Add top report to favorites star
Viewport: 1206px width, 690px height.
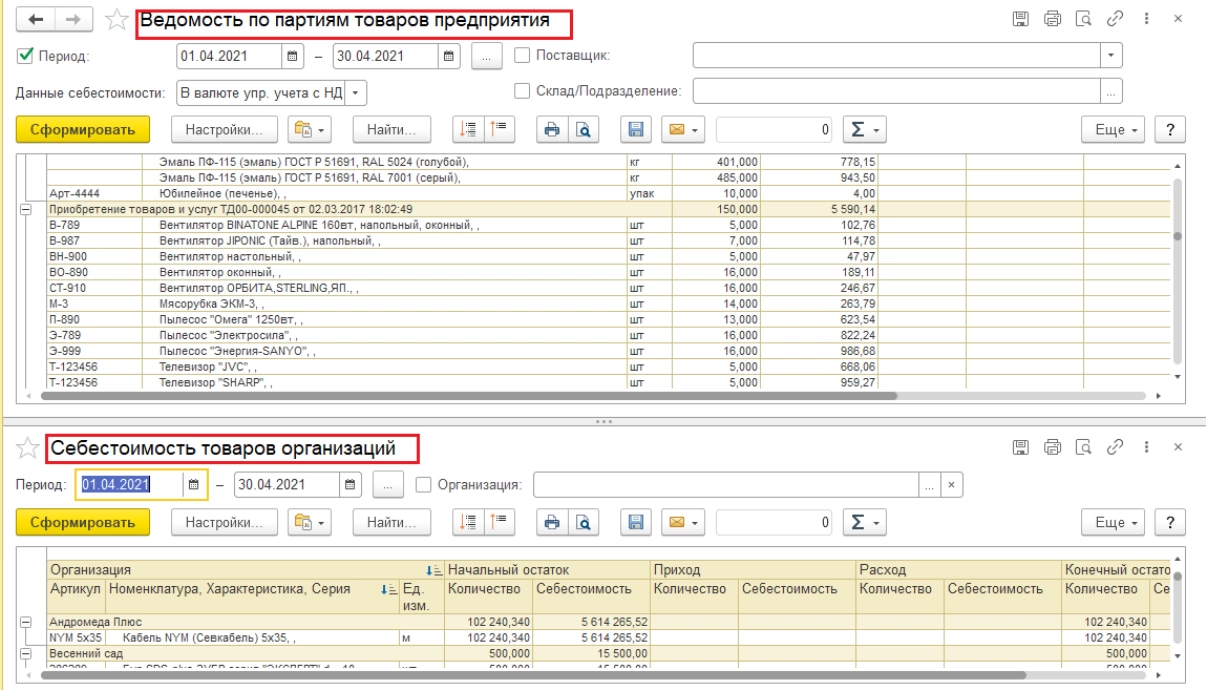(x=117, y=19)
